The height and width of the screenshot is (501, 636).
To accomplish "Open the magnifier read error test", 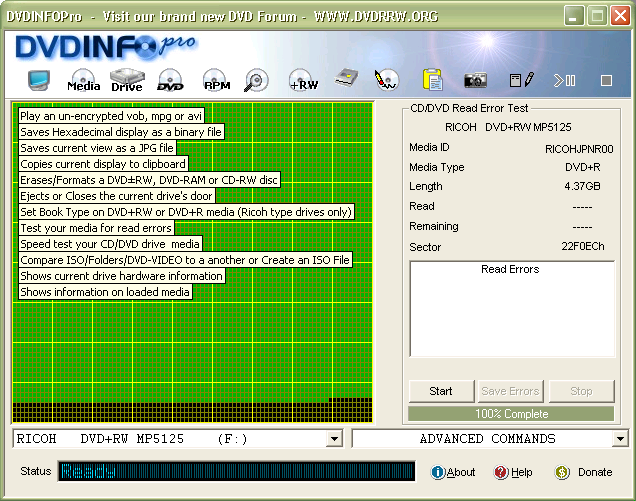I will [256, 80].
